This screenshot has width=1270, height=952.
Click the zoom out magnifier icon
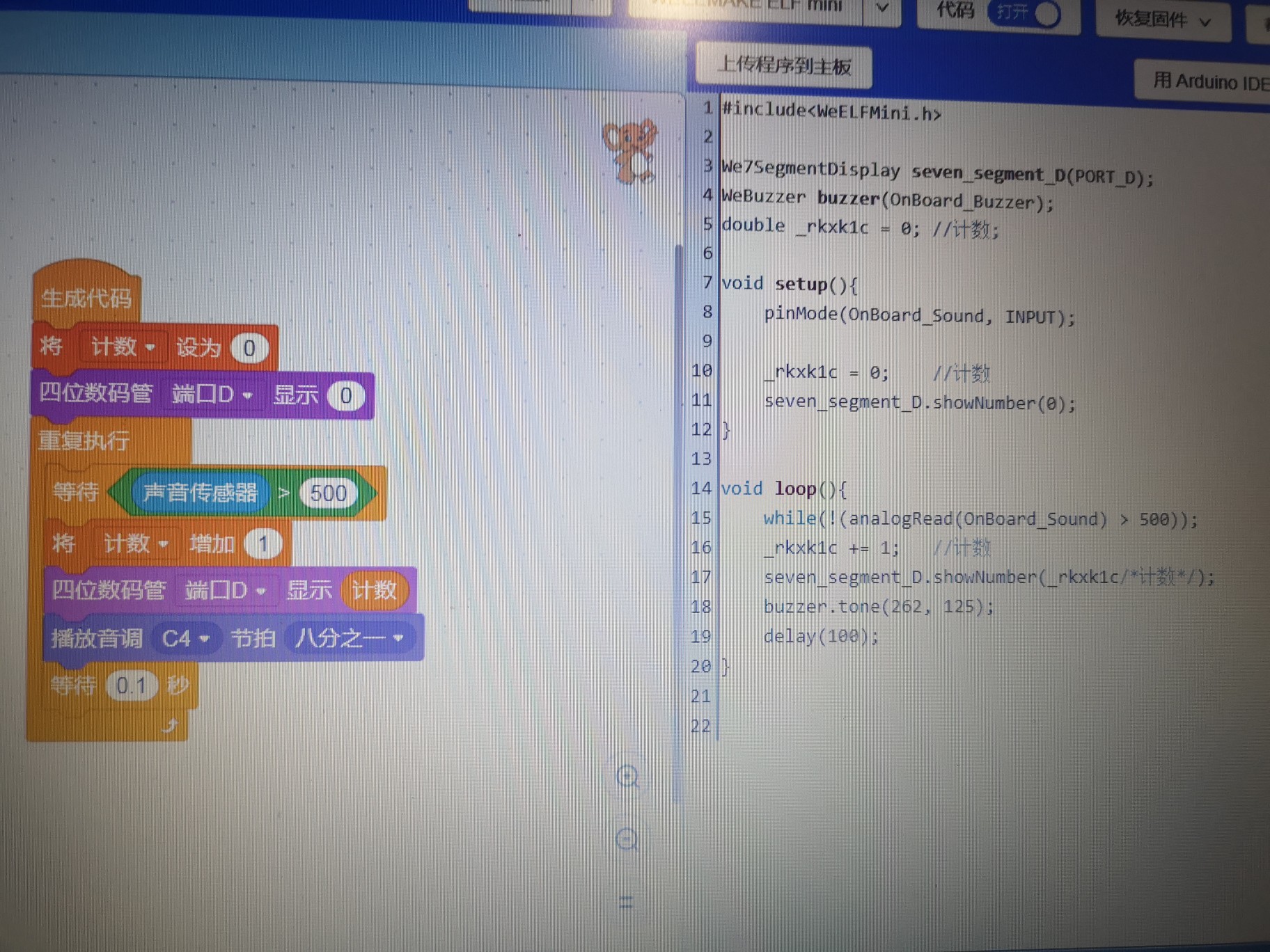[x=627, y=840]
